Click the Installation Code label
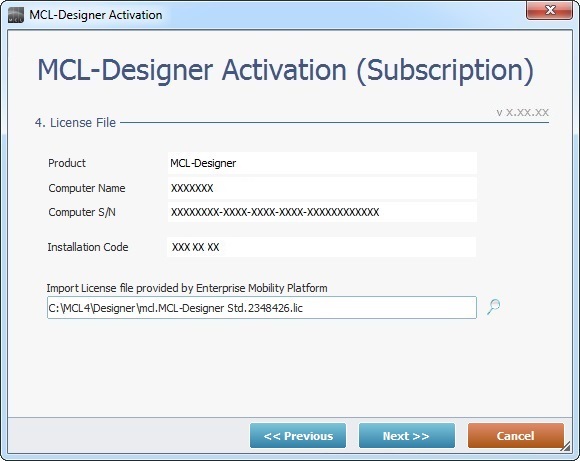This screenshot has width=580, height=461. 88,247
